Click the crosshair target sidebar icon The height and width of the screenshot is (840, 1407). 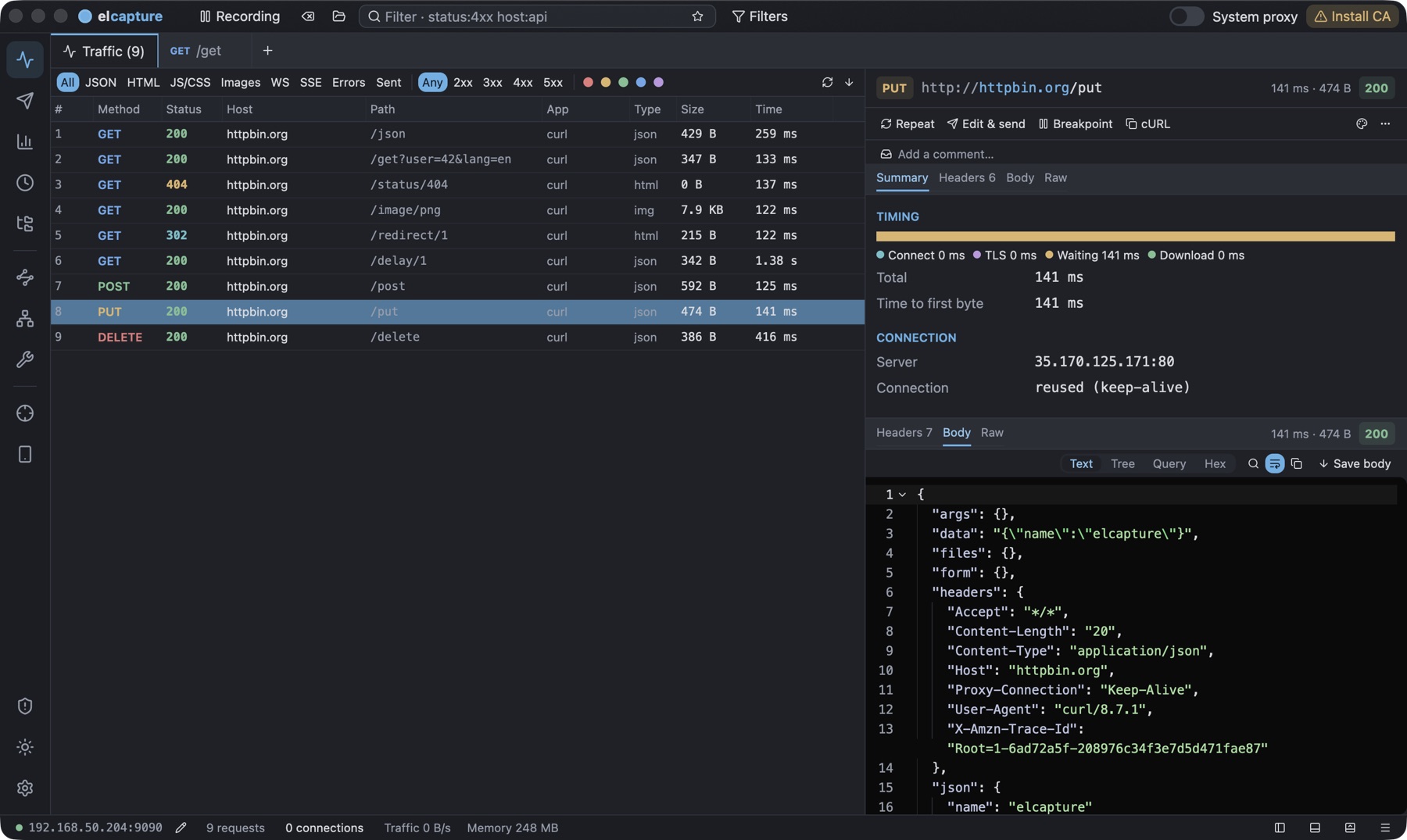coord(25,413)
